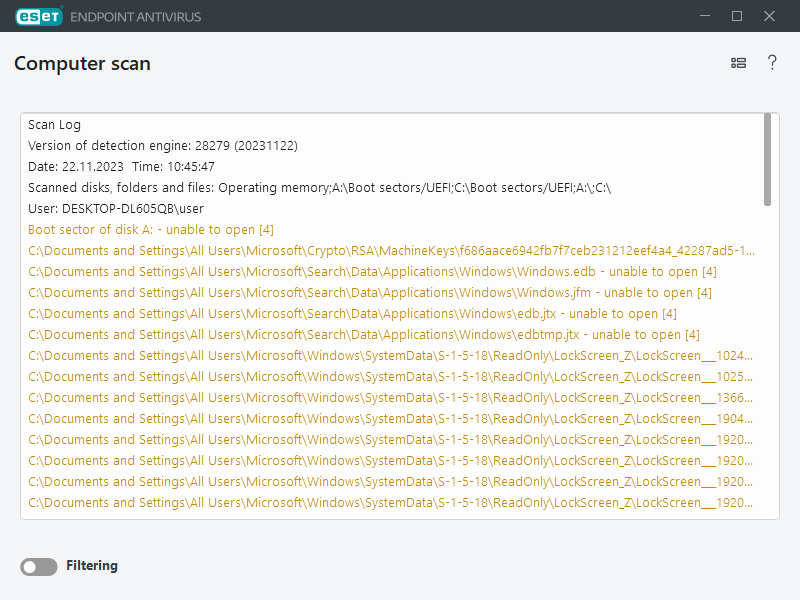Image resolution: width=800 pixels, height=600 pixels.
Task: Select the 'Scanned disks, folders and files' line
Action: (x=319, y=188)
